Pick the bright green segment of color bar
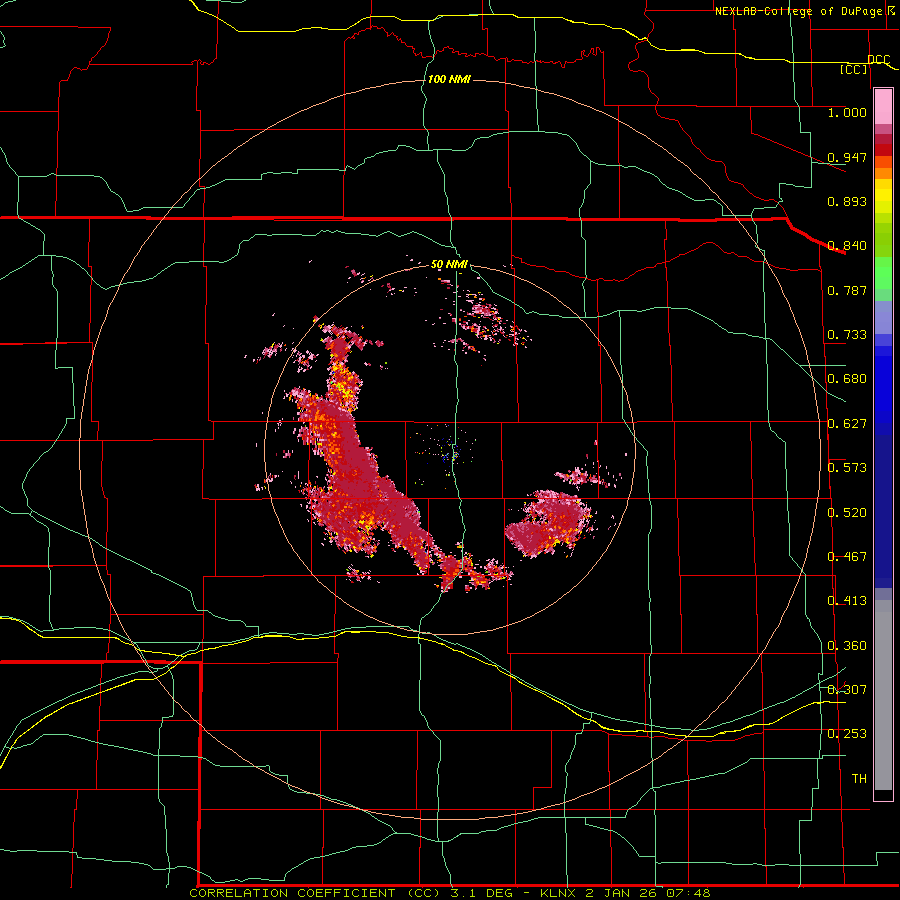The height and width of the screenshot is (900, 900). tap(883, 273)
